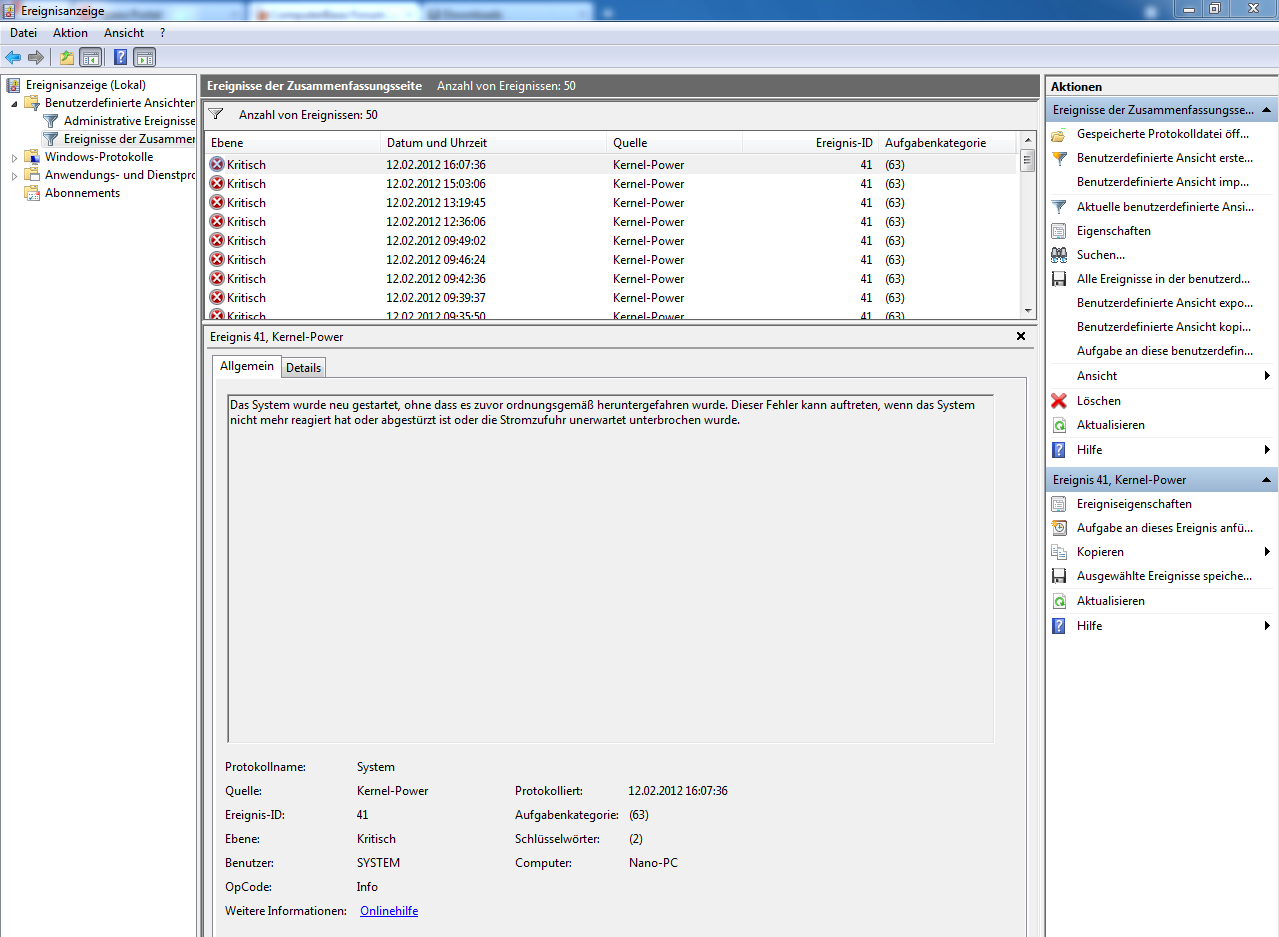The image size is (1279, 937).
Task: Click Benutzerdefinierte Ansicht erstellen funnel icon
Action: click(x=1059, y=158)
